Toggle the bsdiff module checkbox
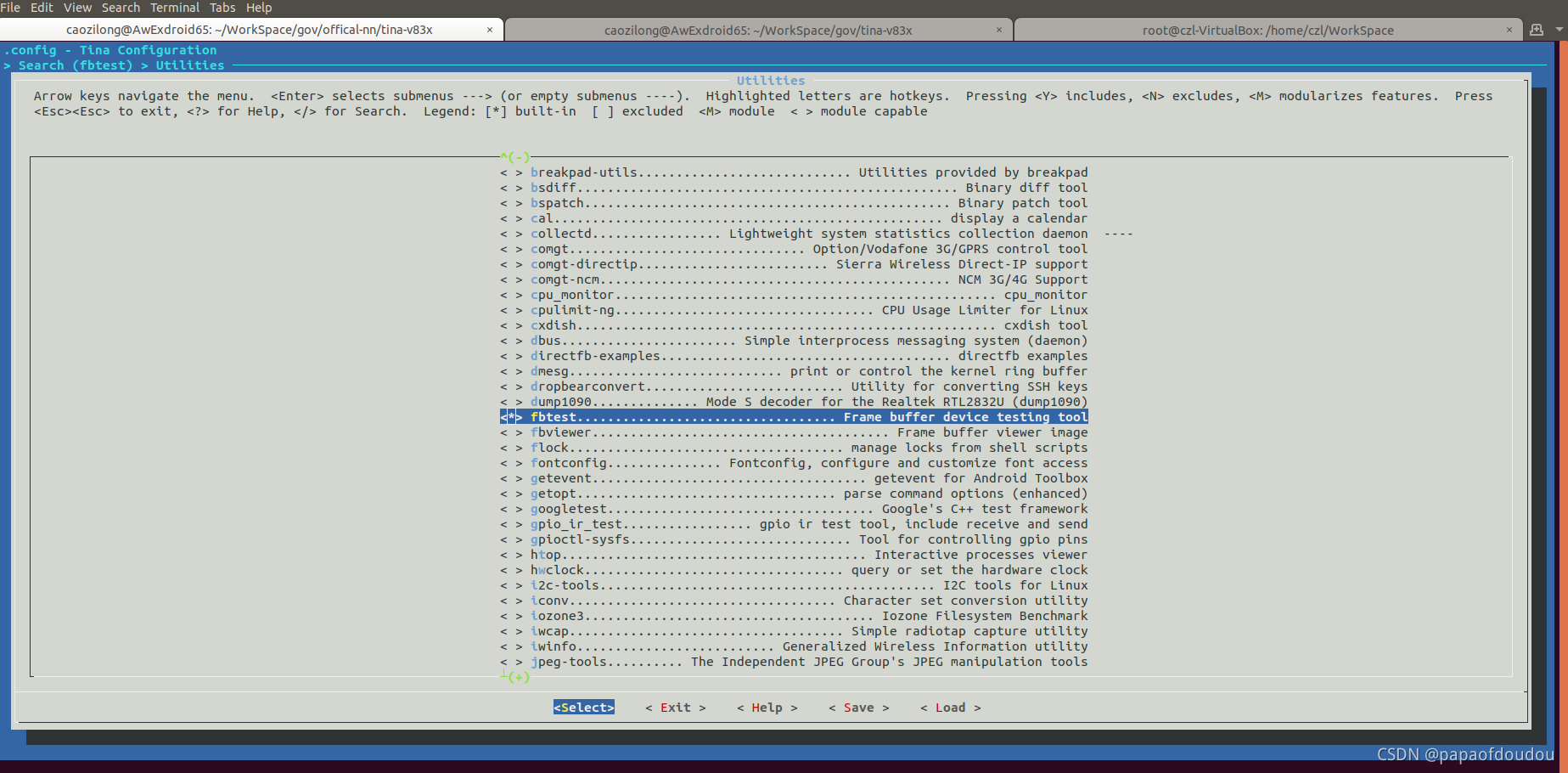 coord(511,188)
